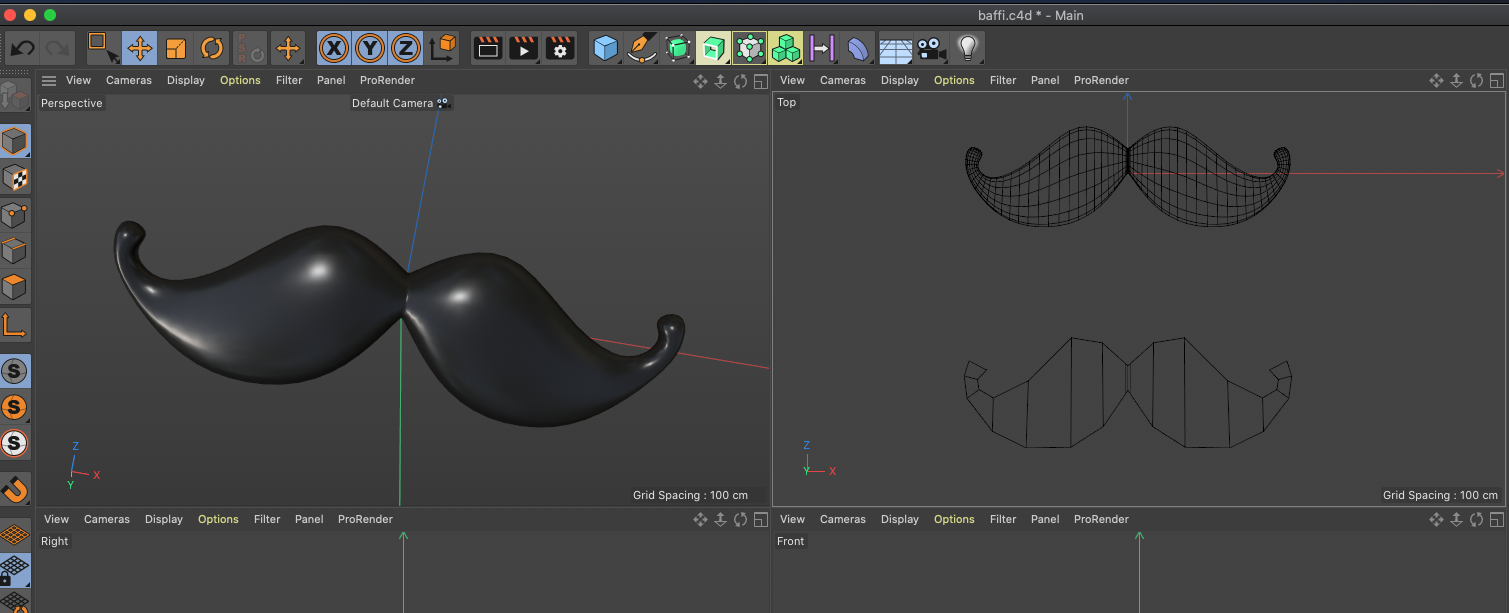Open ProRender menu in Top viewport

[x=1102, y=80]
